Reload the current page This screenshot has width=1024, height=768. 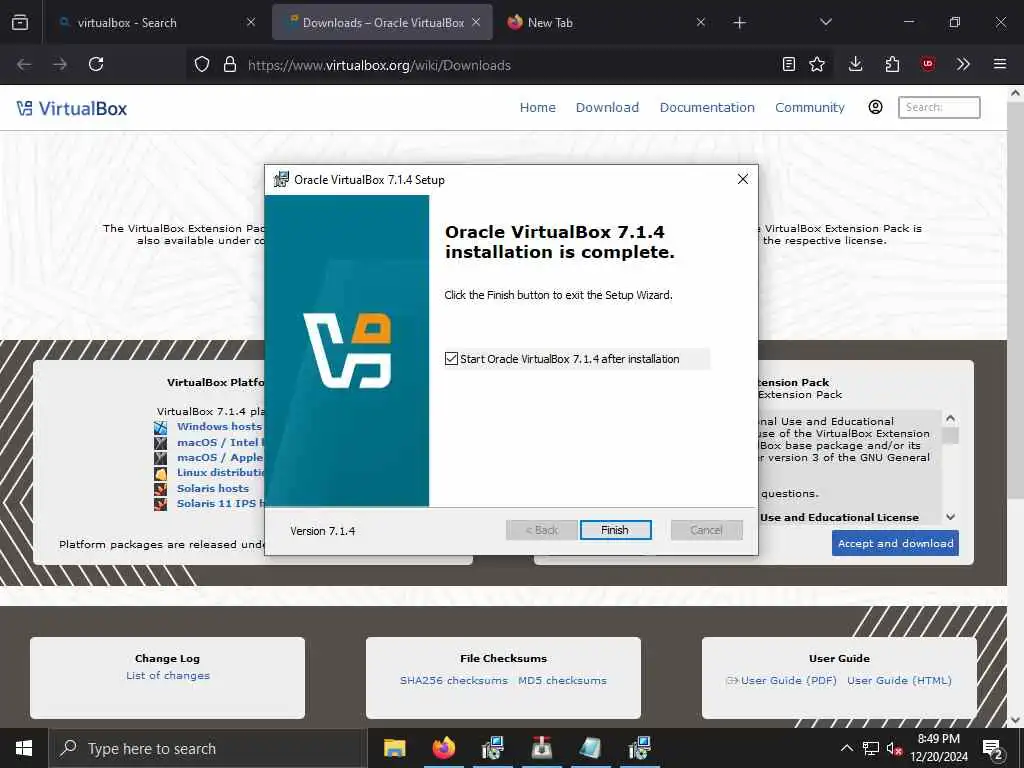[96, 65]
